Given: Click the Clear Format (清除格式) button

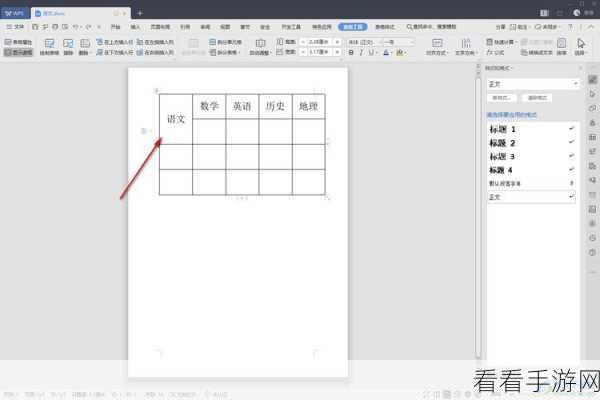Looking at the screenshot, I should [537, 98].
